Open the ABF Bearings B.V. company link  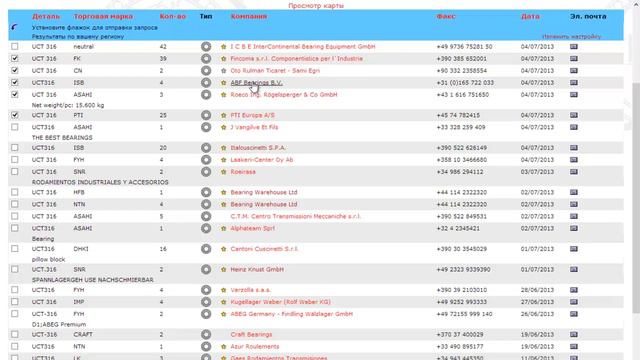pos(256,82)
